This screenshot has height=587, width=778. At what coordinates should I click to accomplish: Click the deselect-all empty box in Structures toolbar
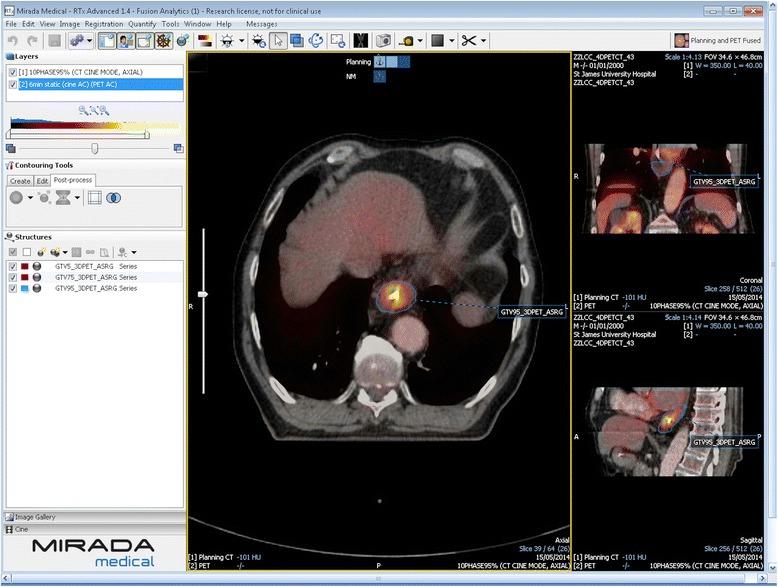tap(27, 252)
